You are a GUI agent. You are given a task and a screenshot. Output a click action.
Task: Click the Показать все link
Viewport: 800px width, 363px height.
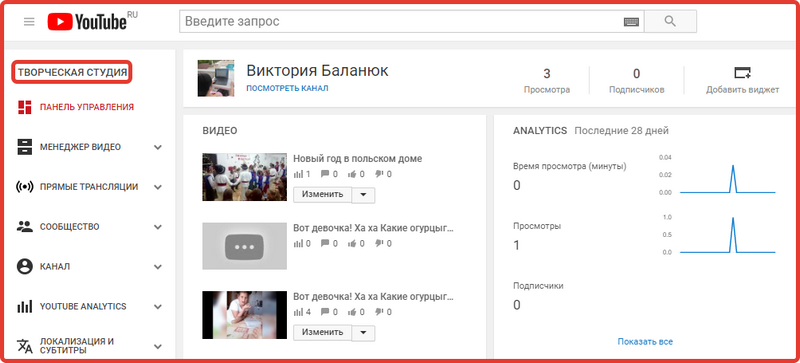coord(645,342)
